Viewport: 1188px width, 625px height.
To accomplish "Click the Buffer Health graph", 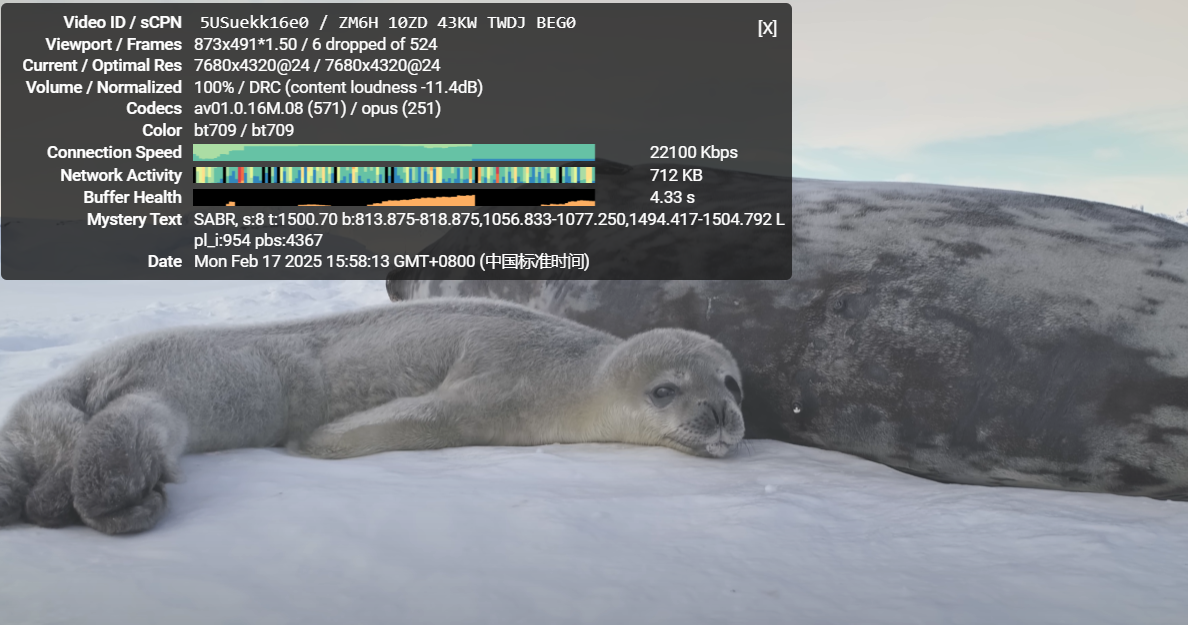I will click(393, 197).
